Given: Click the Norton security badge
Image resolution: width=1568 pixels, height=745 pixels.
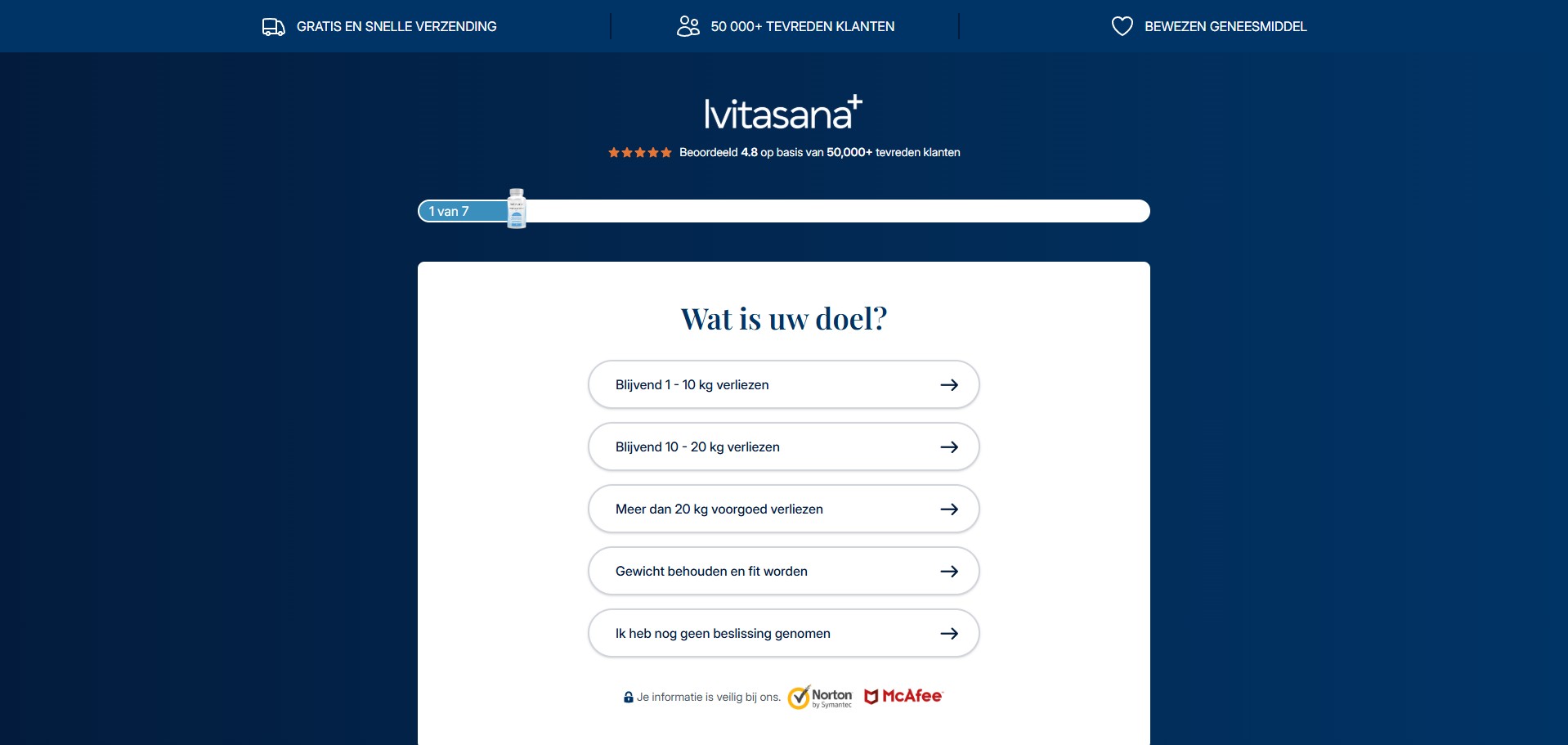Looking at the screenshot, I should coord(820,698).
